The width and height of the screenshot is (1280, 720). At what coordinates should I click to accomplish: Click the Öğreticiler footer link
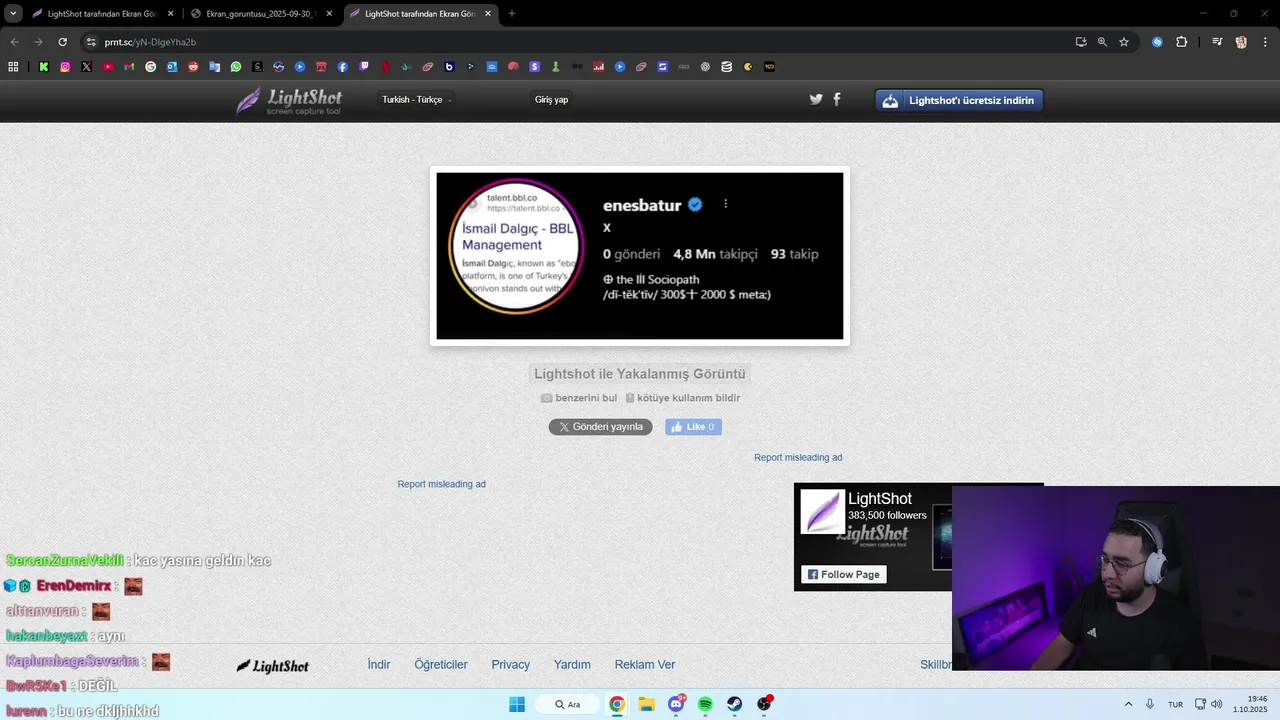pyautogui.click(x=441, y=665)
